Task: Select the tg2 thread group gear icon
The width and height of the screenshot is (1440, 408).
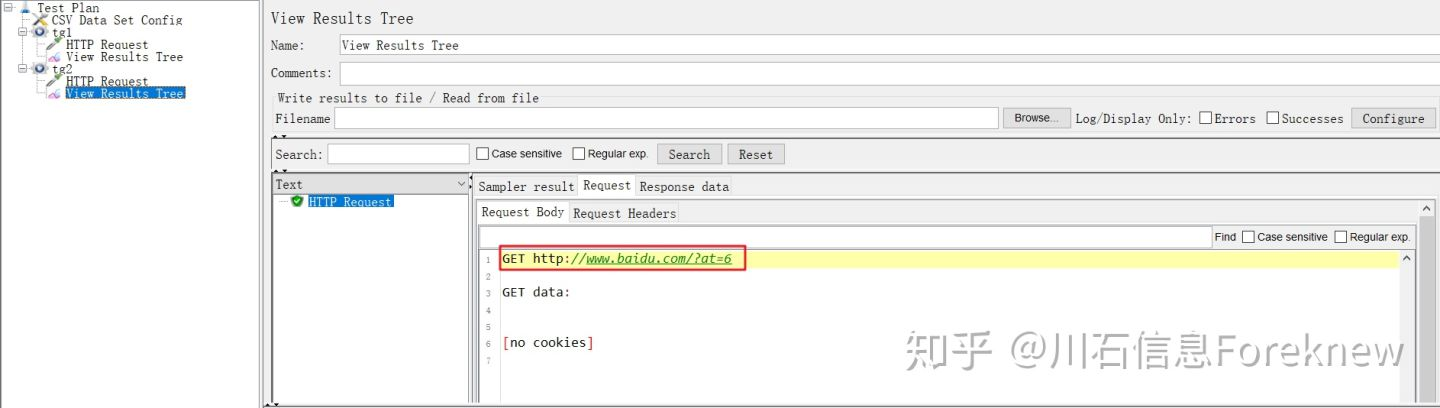Action: (x=40, y=69)
